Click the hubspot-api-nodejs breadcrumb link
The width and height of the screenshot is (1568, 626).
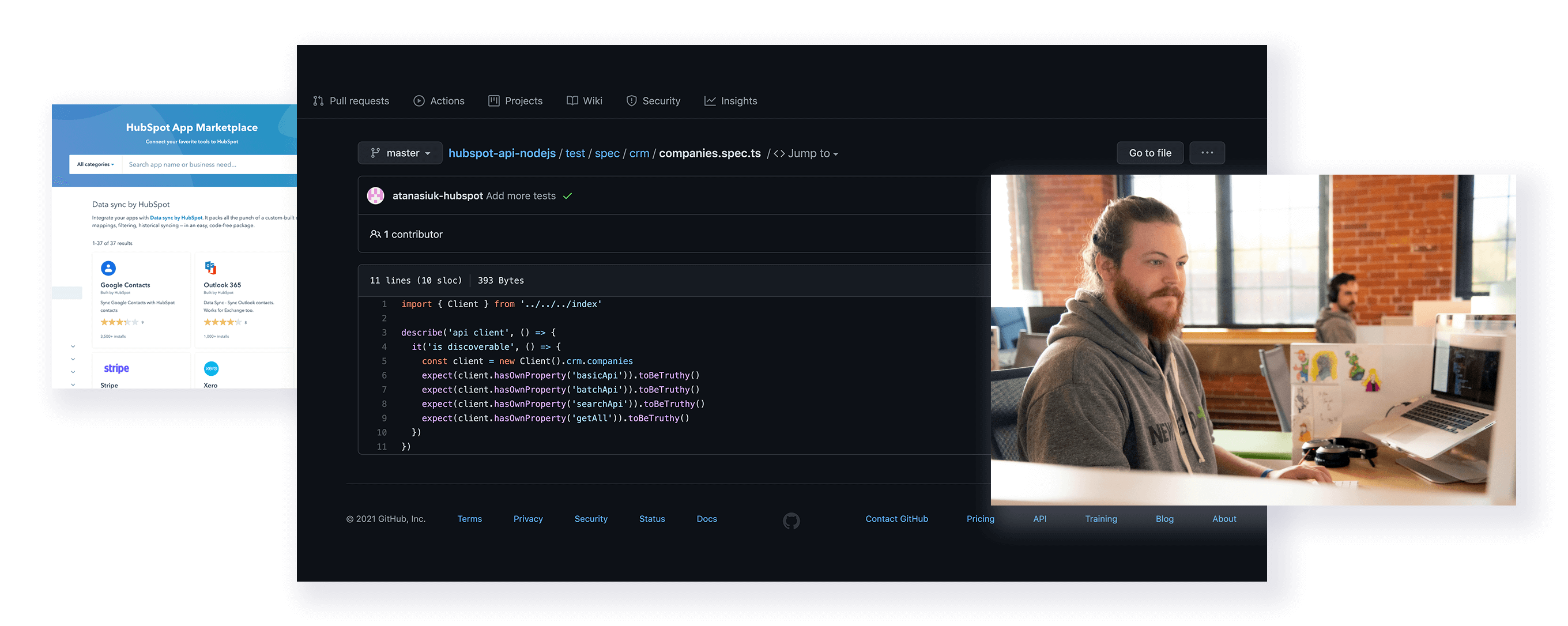pos(502,153)
